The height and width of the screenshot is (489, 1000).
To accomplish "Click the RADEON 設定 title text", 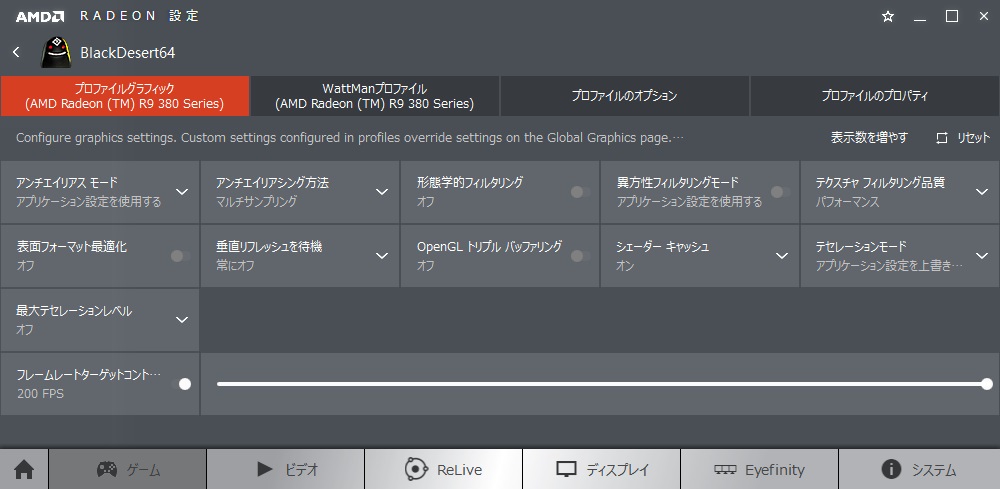I will point(140,17).
